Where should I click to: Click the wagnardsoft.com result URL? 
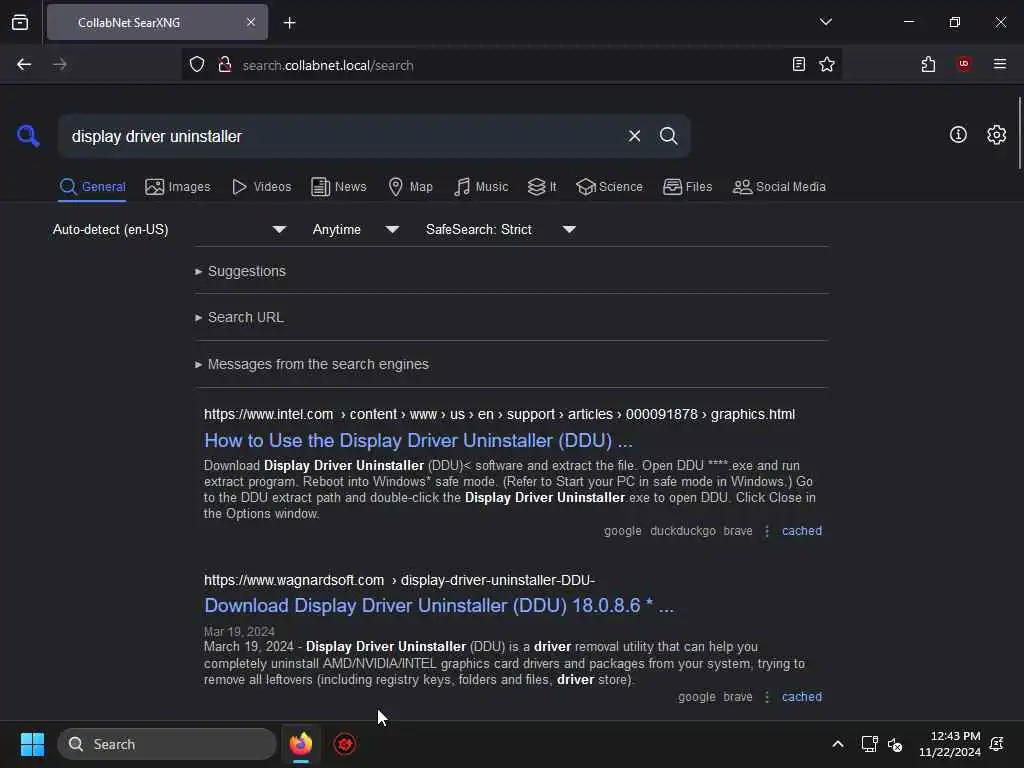399,580
